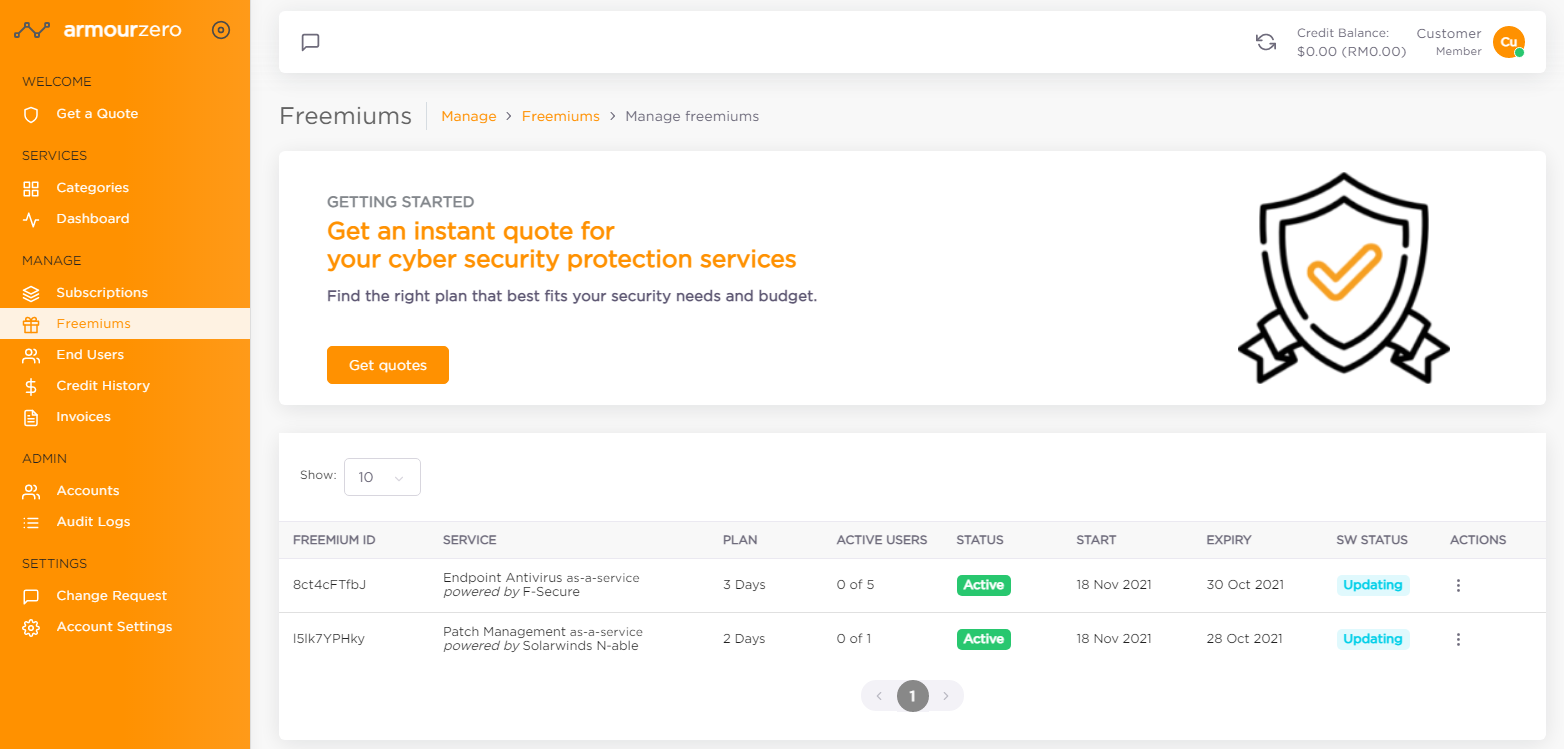Image resolution: width=1564 pixels, height=749 pixels.
Task: Go to next page arrow
Action: tap(946, 696)
